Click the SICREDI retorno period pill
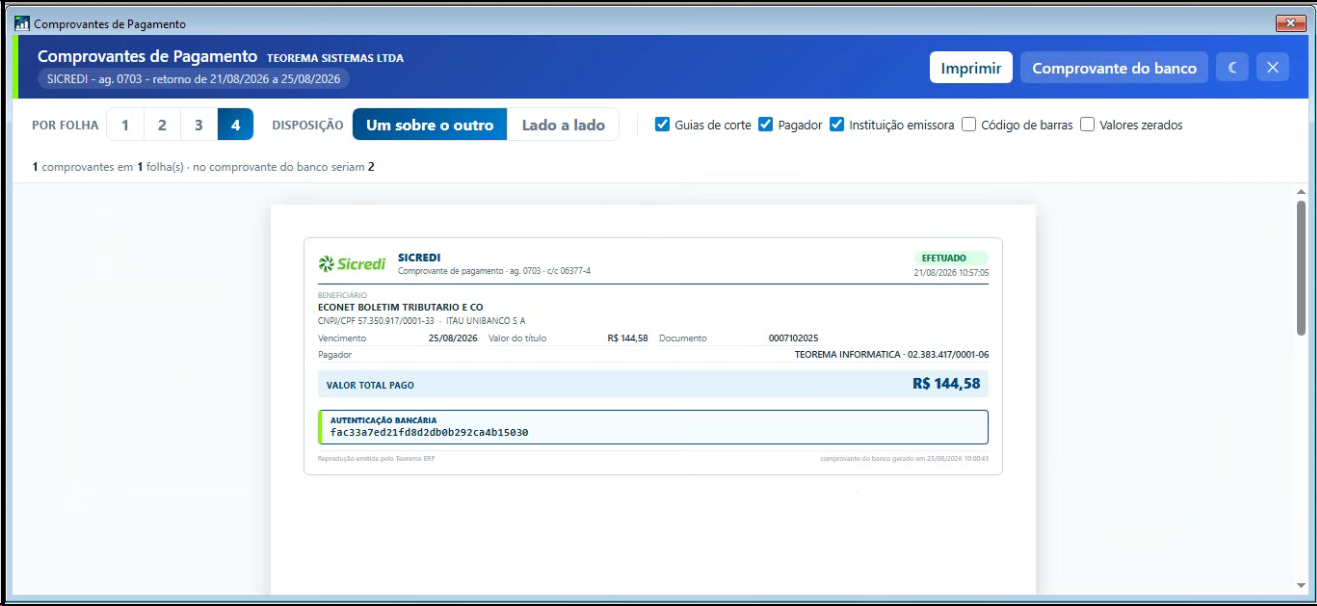This screenshot has width=1317, height=606. click(x=194, y=79)
